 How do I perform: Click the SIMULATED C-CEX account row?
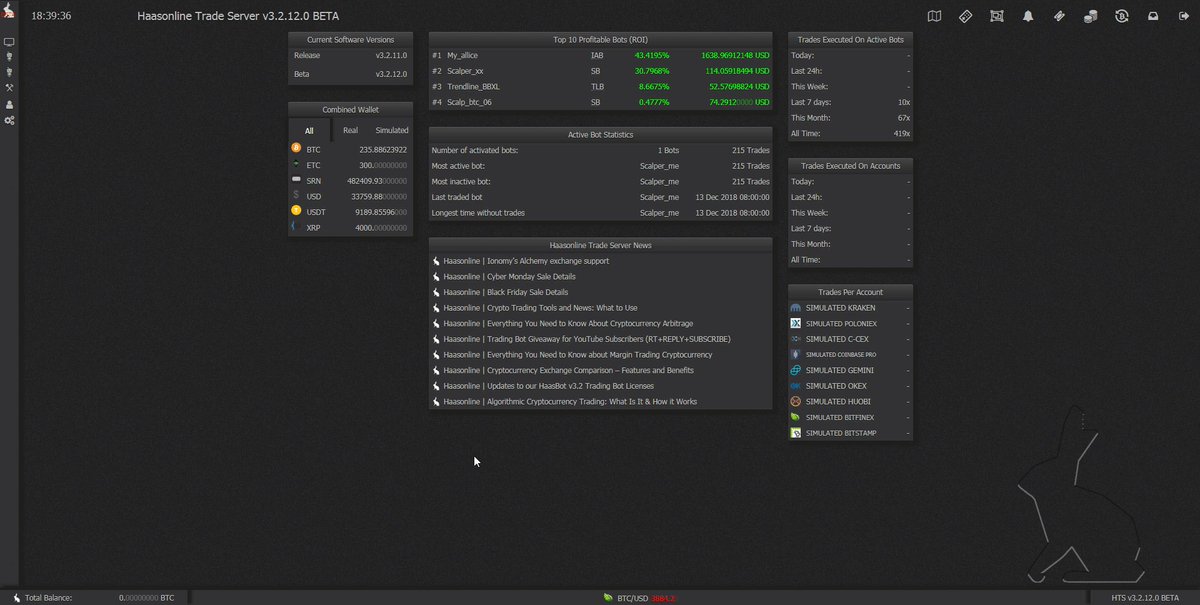tap(850, 339)
